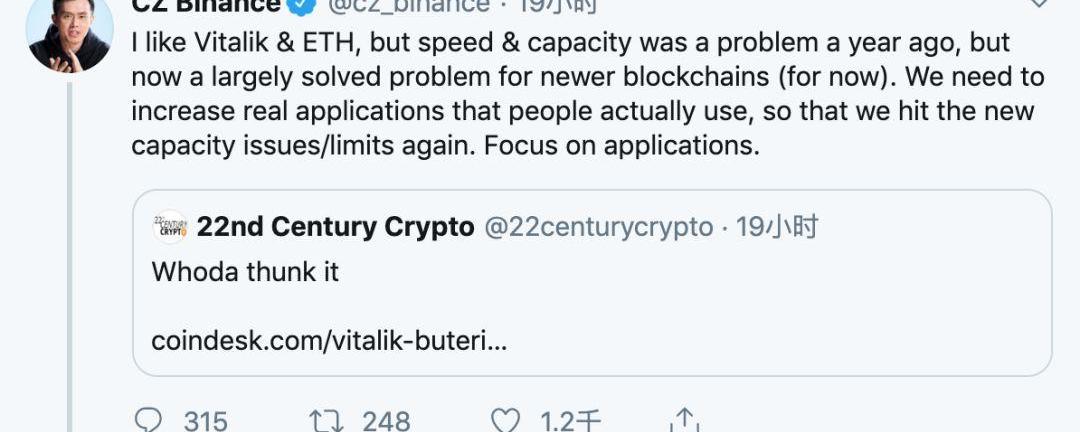Click the blue verified badge
This screenshot has height=432, width=1080.
[x=300, y=6]
